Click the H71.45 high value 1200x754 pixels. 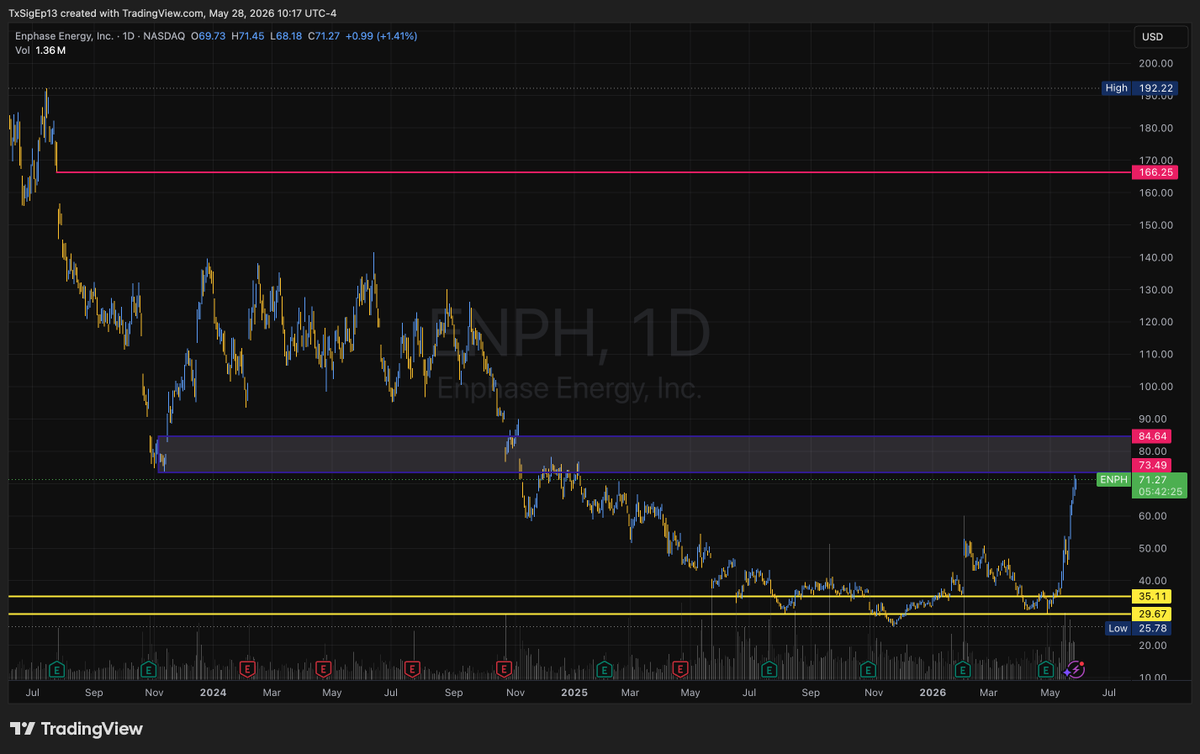tap(249, 36)
